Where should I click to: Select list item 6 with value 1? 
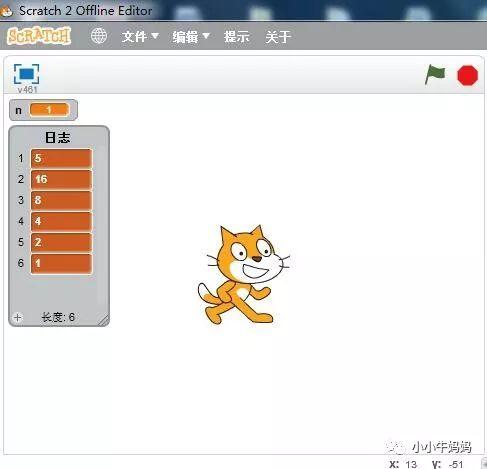click(x=61, y=263)
